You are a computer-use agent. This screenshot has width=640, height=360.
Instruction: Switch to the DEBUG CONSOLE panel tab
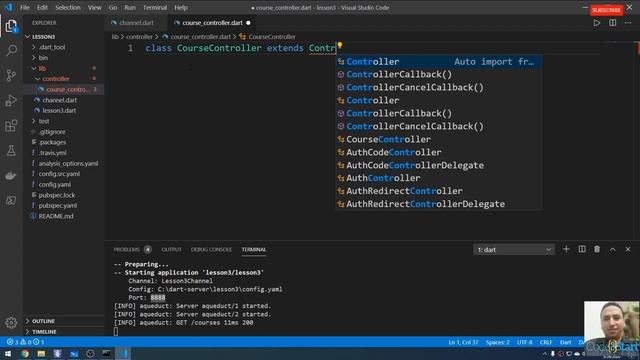211,249
